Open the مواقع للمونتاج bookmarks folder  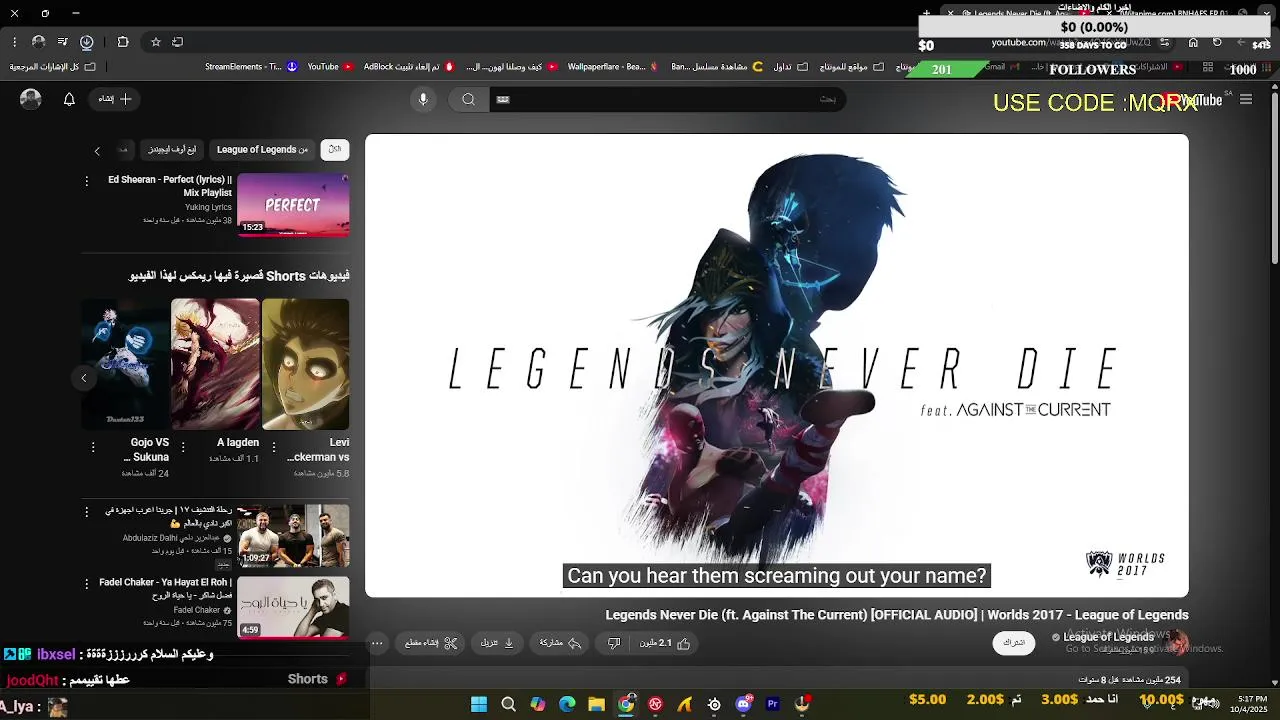tap(851, 67)
